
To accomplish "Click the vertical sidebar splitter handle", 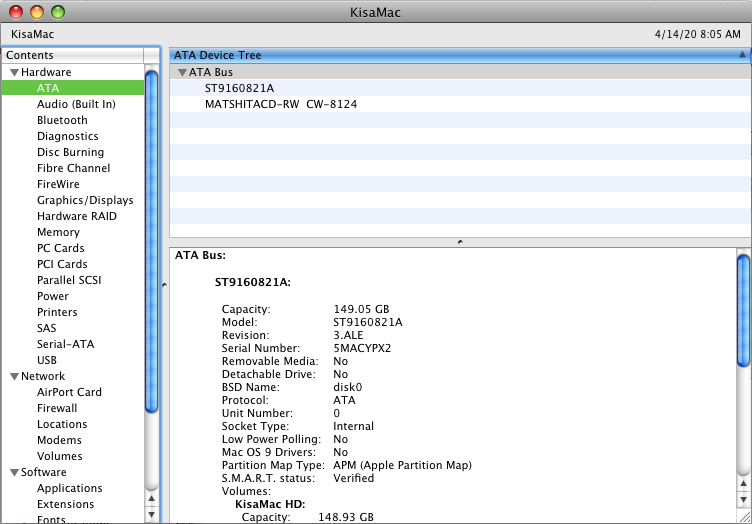I will [164, 285].
